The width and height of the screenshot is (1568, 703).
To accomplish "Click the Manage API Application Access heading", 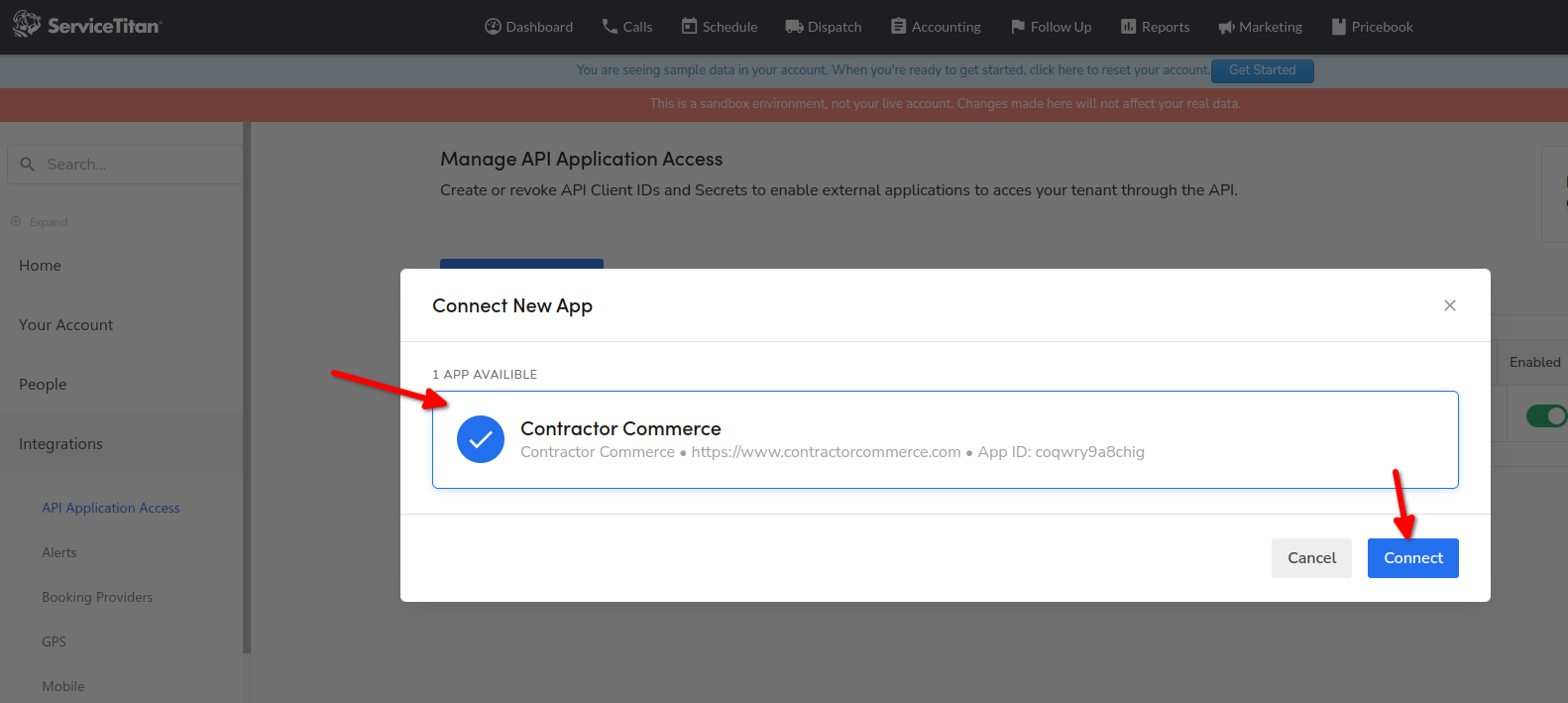I will (x=582, y=159).
